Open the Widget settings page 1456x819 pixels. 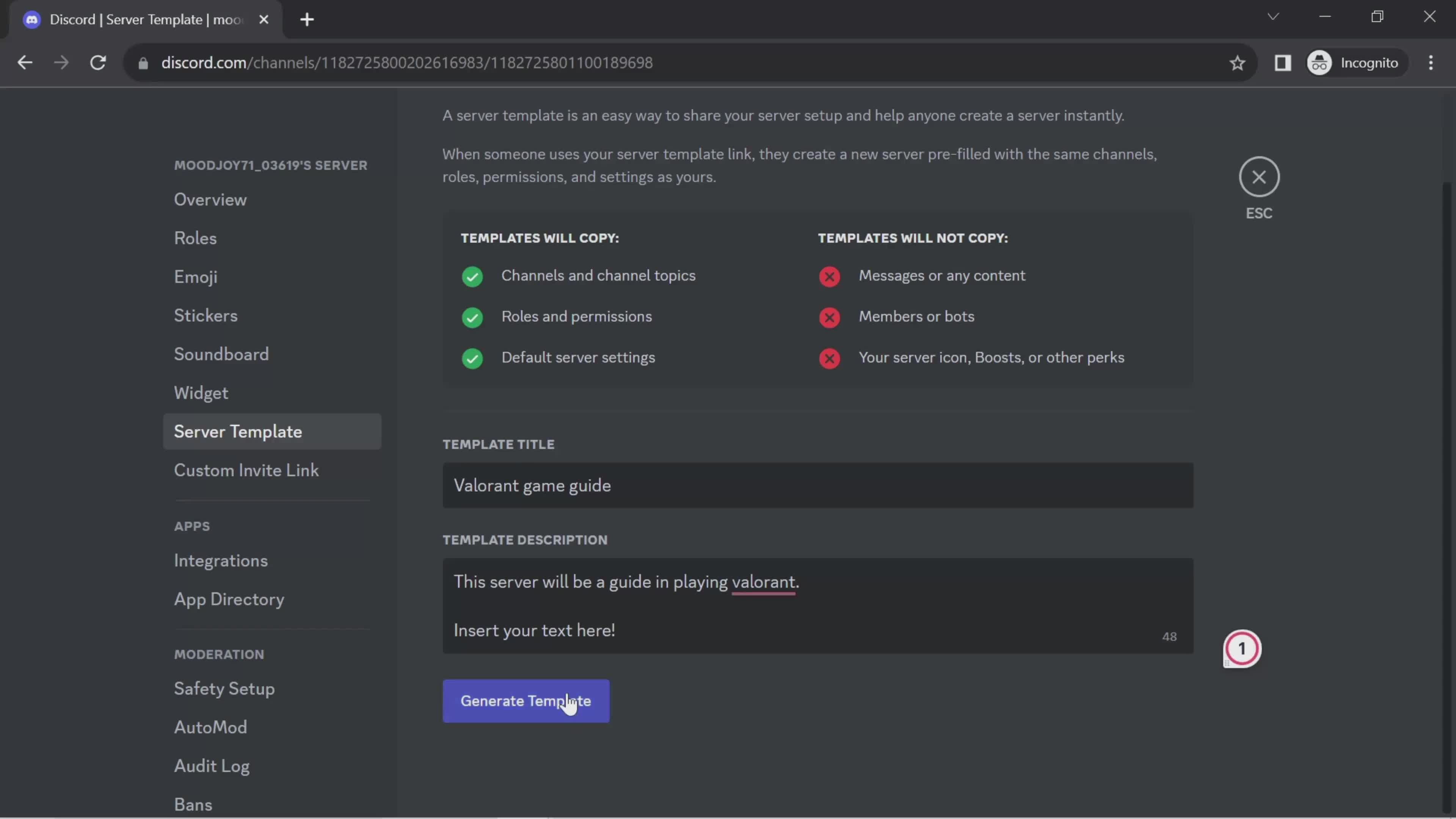(201, 392)
